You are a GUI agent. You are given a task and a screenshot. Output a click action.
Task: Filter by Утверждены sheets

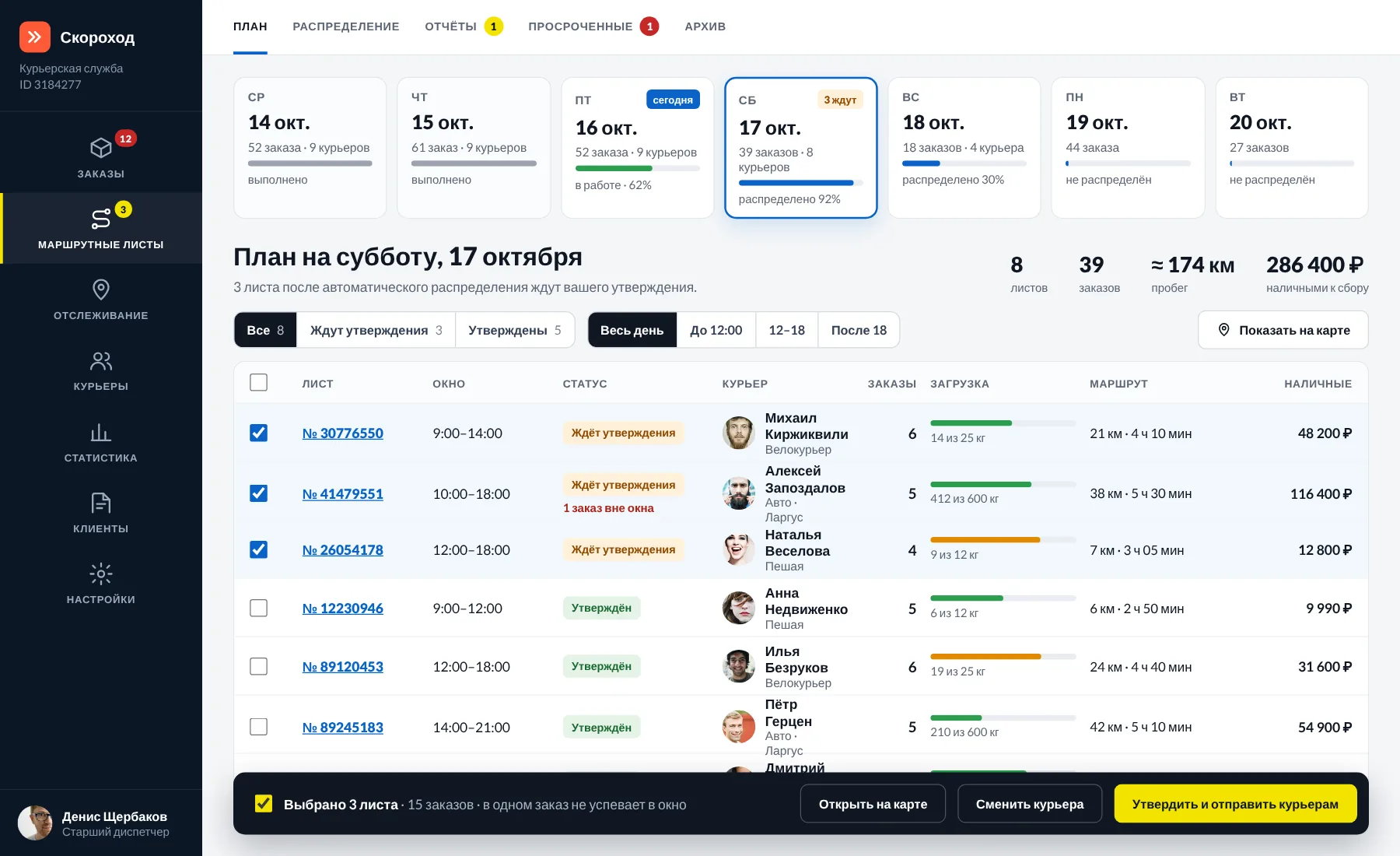(x=515, y=330)
